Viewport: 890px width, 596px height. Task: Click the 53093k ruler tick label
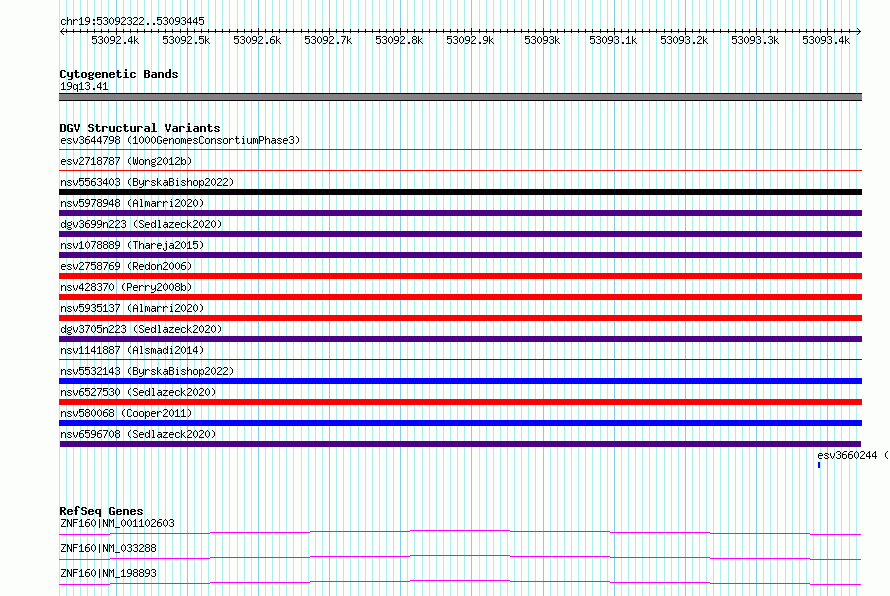[x=542, y=40]
